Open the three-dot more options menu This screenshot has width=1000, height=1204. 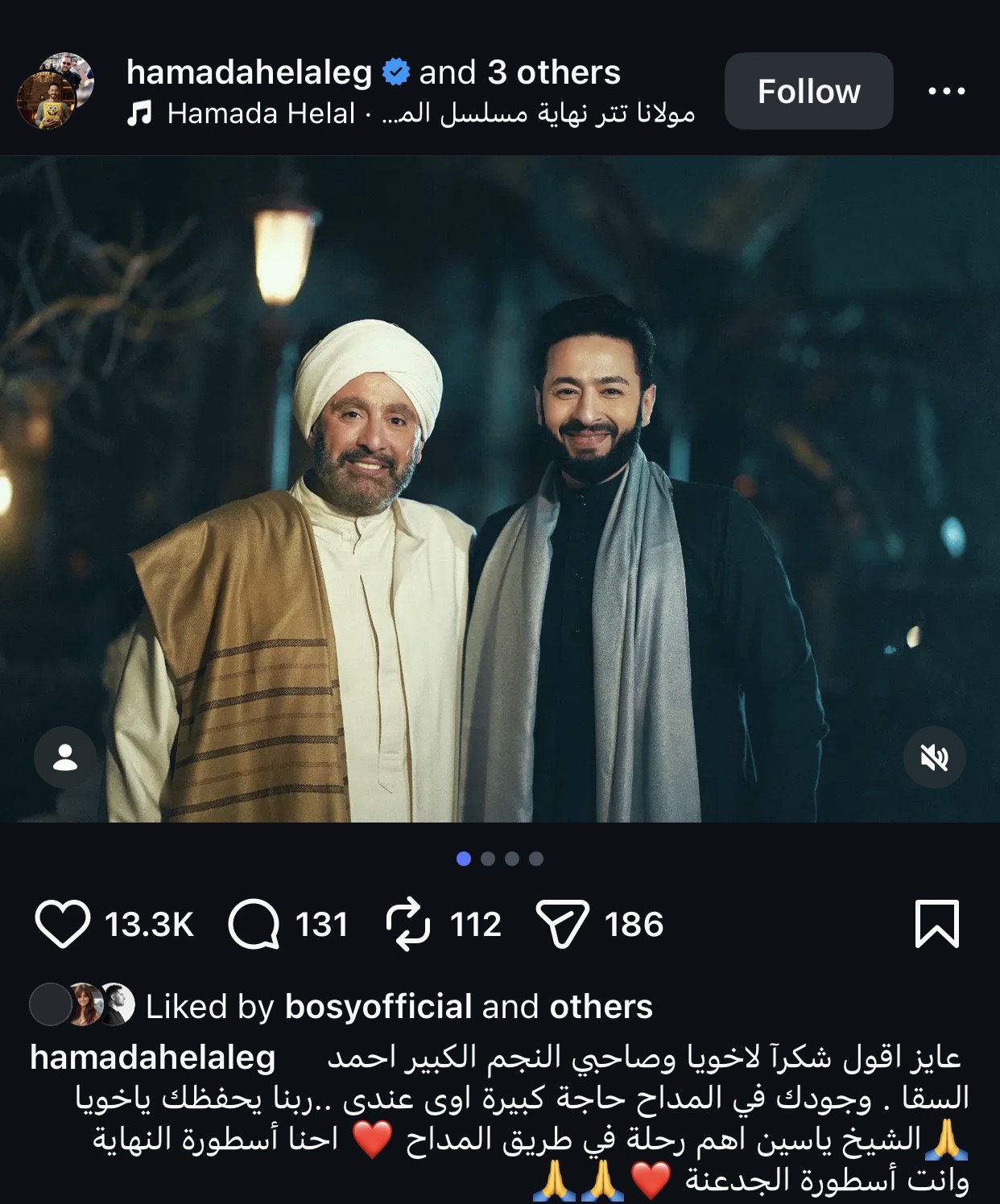tap(947, 91)
